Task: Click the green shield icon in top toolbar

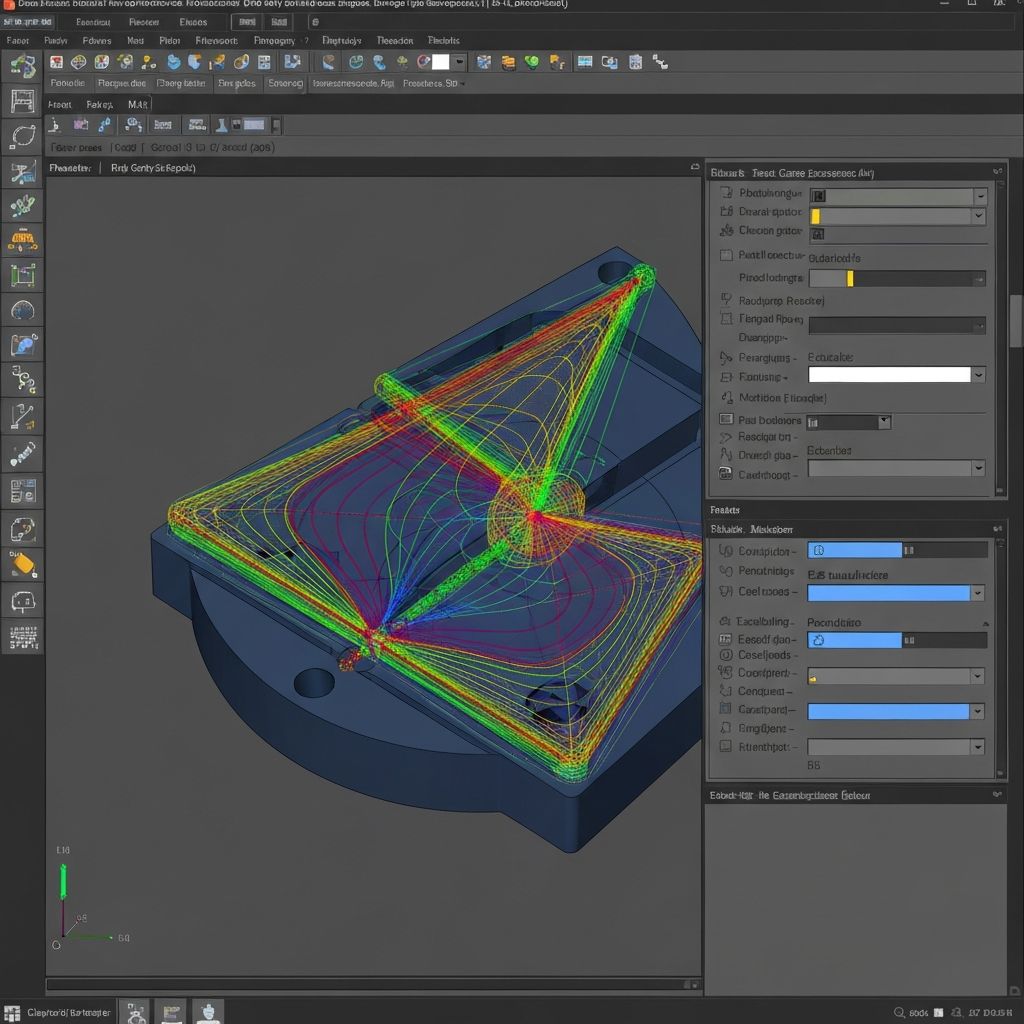Action: click(x=531, y=62)
